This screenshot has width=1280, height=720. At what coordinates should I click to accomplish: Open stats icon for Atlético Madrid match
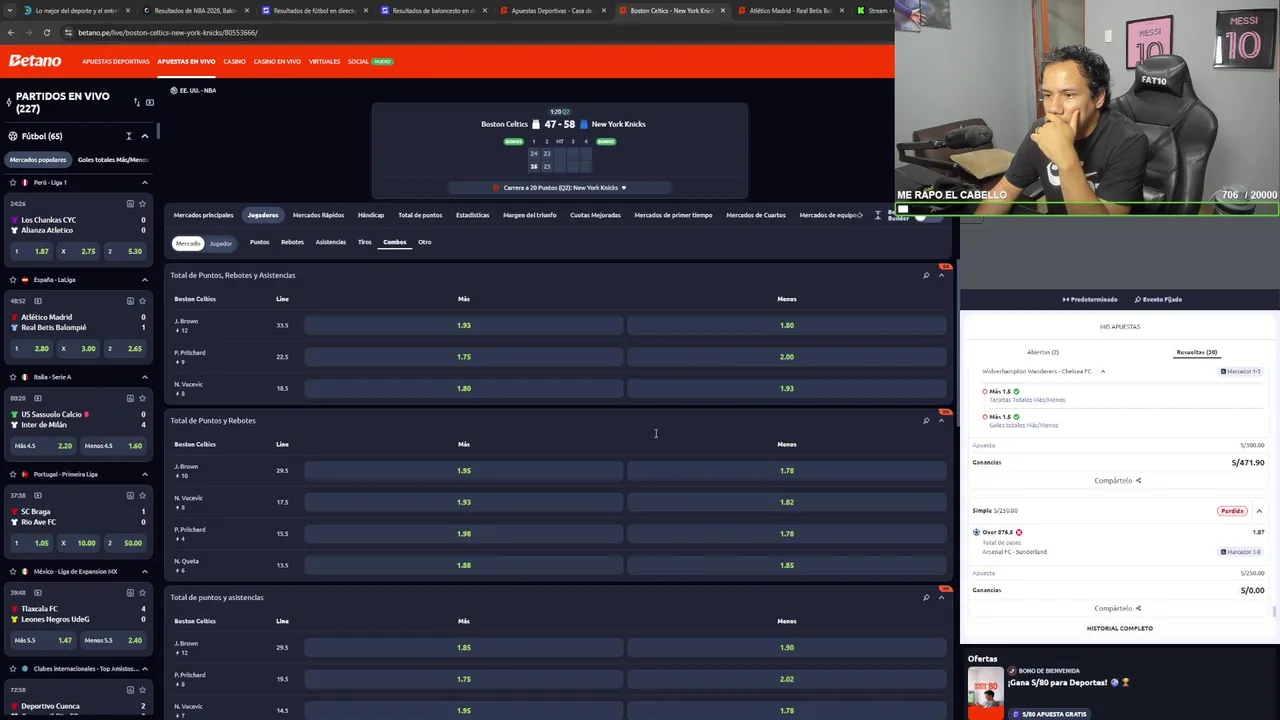tap(130, 301)
